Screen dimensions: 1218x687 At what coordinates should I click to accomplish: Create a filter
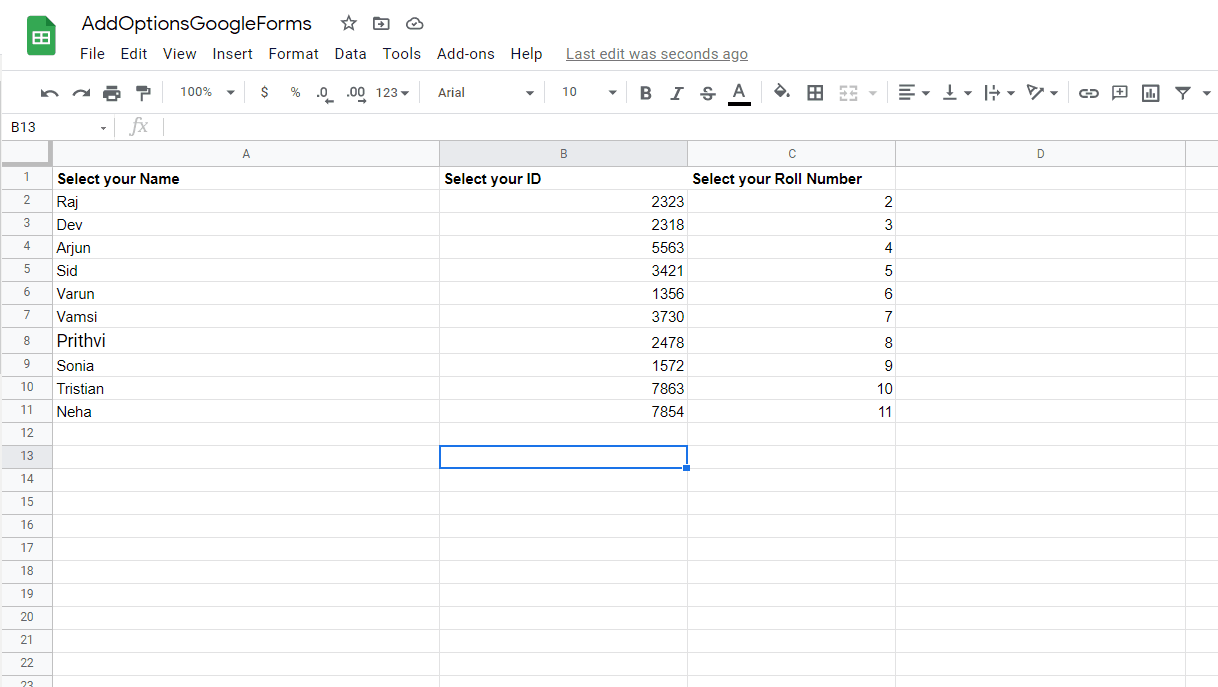tap(1183, 93)
